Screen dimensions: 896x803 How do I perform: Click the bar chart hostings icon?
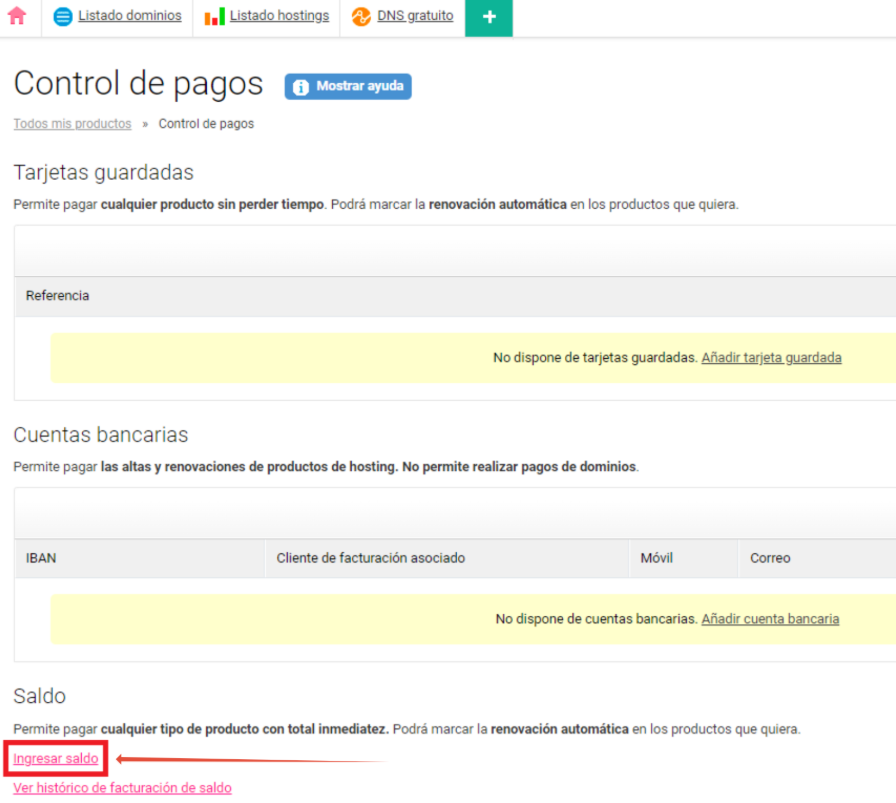(214, 17)
